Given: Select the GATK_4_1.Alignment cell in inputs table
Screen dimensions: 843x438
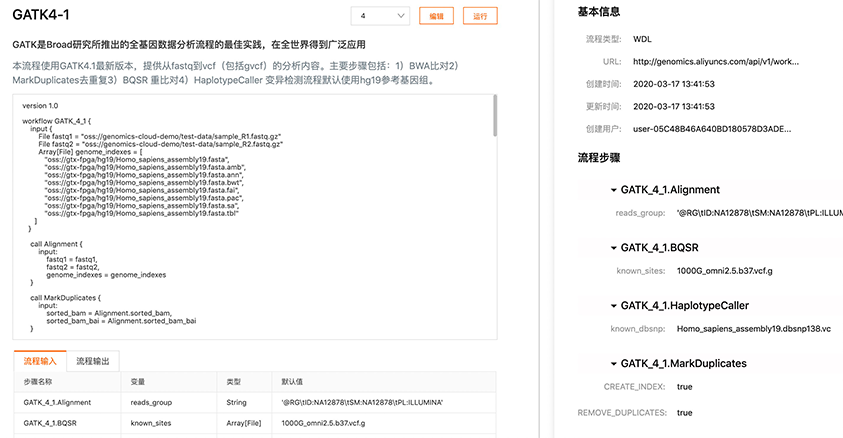Looking at the screenshot, I should (x=57, y=402).
